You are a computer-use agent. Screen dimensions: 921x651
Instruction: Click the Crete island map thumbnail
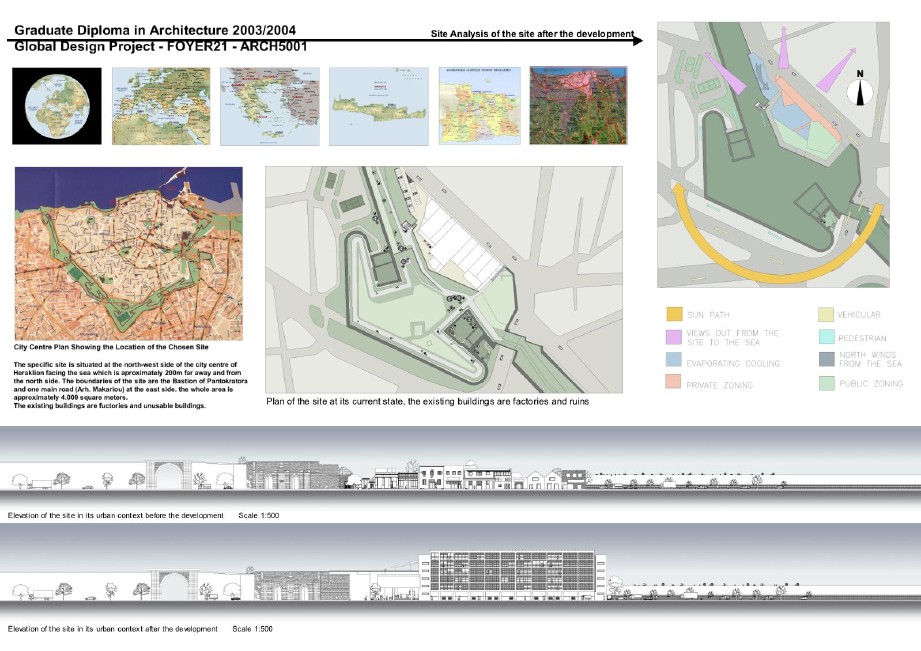[x=379, y=107]
